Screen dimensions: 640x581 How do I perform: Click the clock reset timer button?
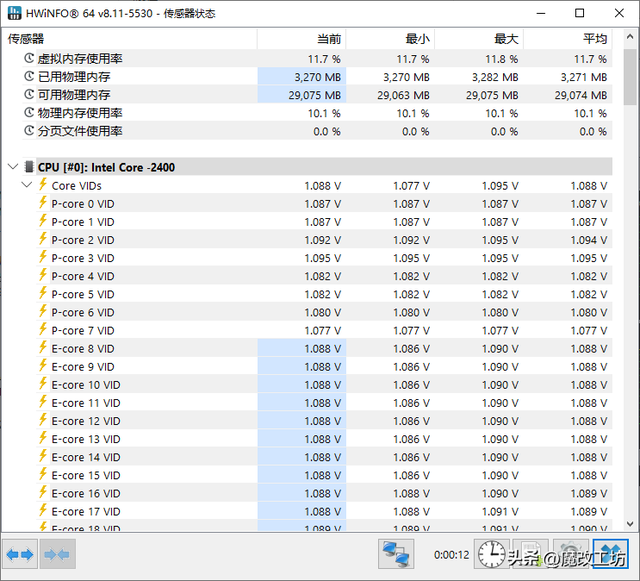click(491, 554)
